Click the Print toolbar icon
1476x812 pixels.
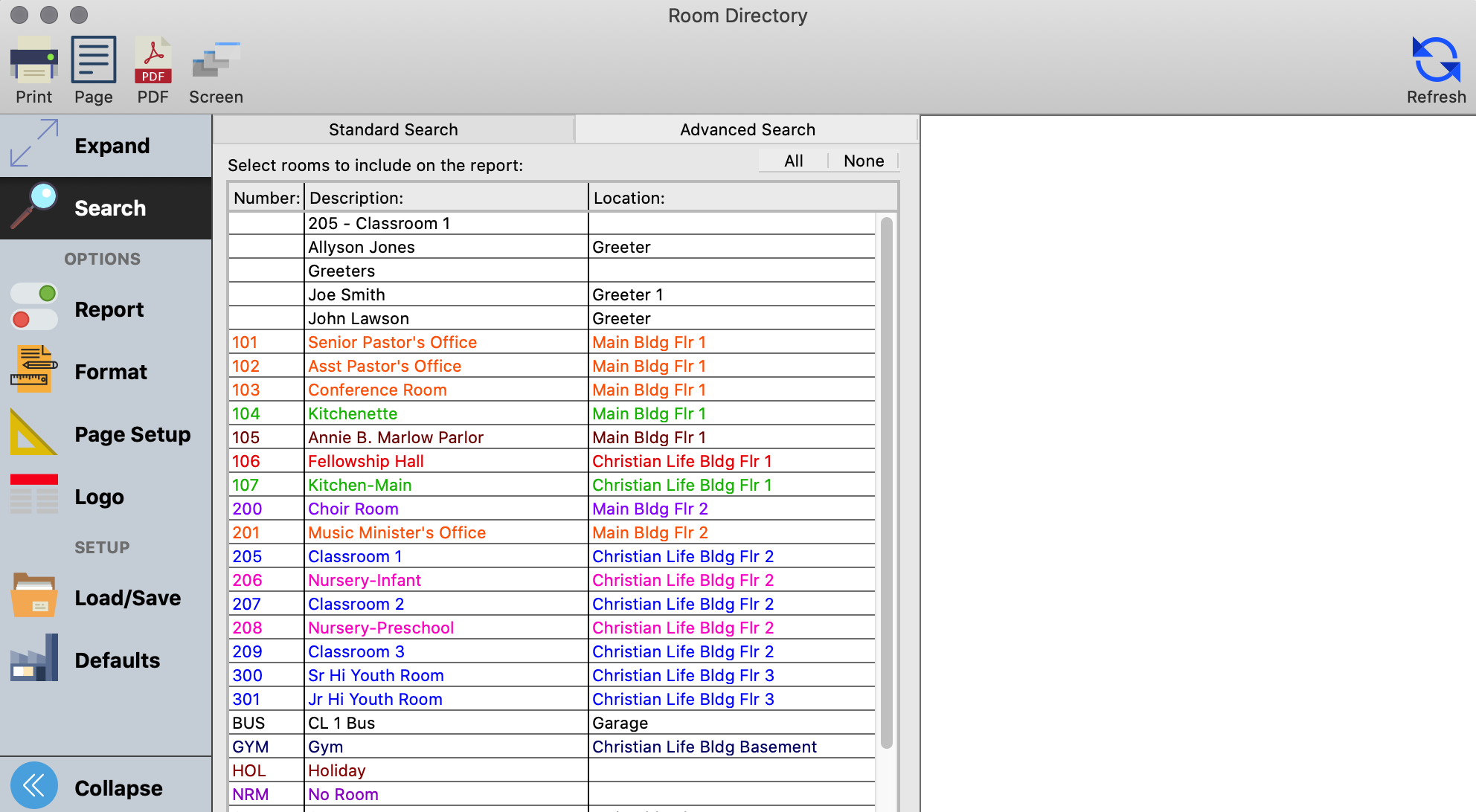pos(33,71)
